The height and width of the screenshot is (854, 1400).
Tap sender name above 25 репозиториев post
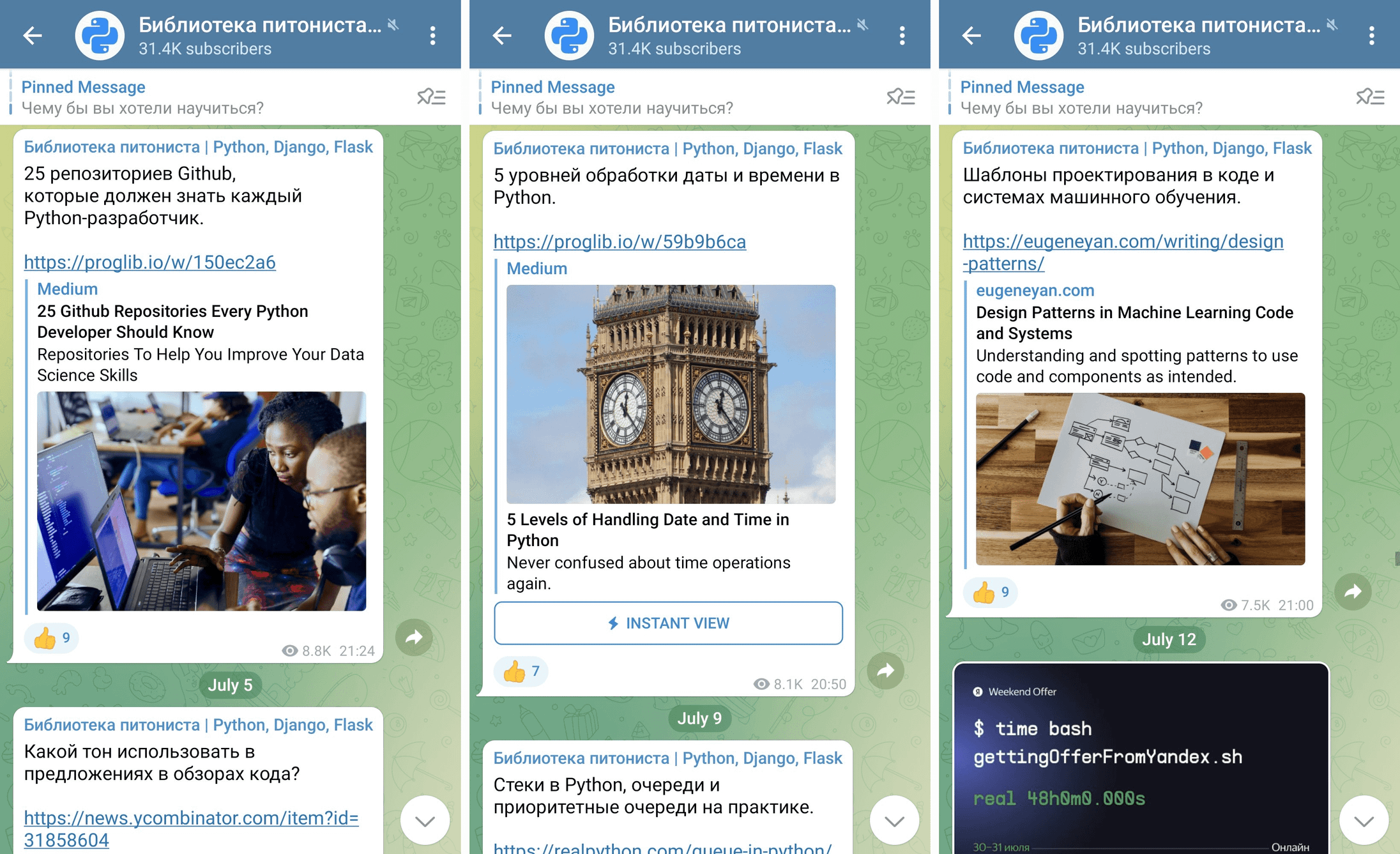click(199, 147)
